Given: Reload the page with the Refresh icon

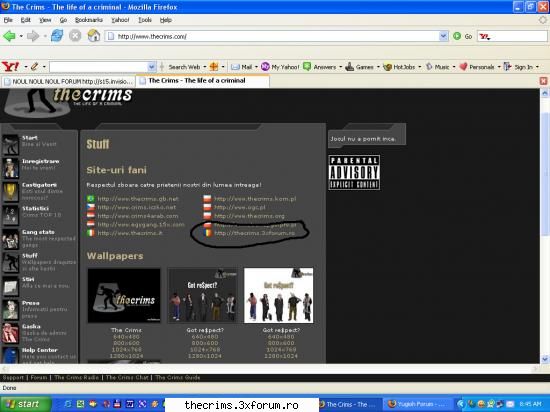Looking at the screenshot, I should click(57, 36).
